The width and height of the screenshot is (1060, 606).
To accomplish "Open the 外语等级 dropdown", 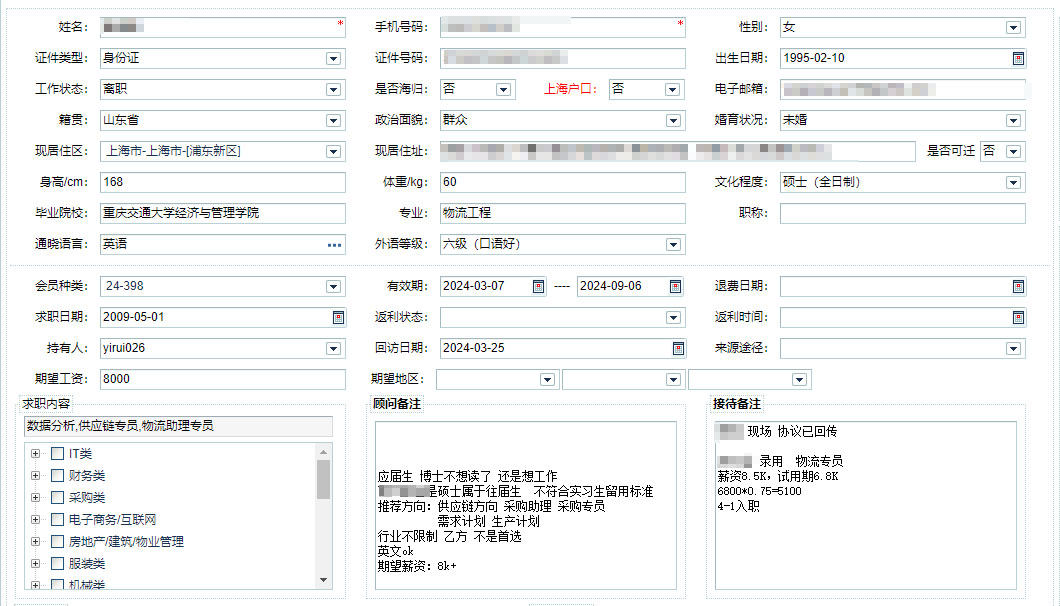I will point(673,245).
